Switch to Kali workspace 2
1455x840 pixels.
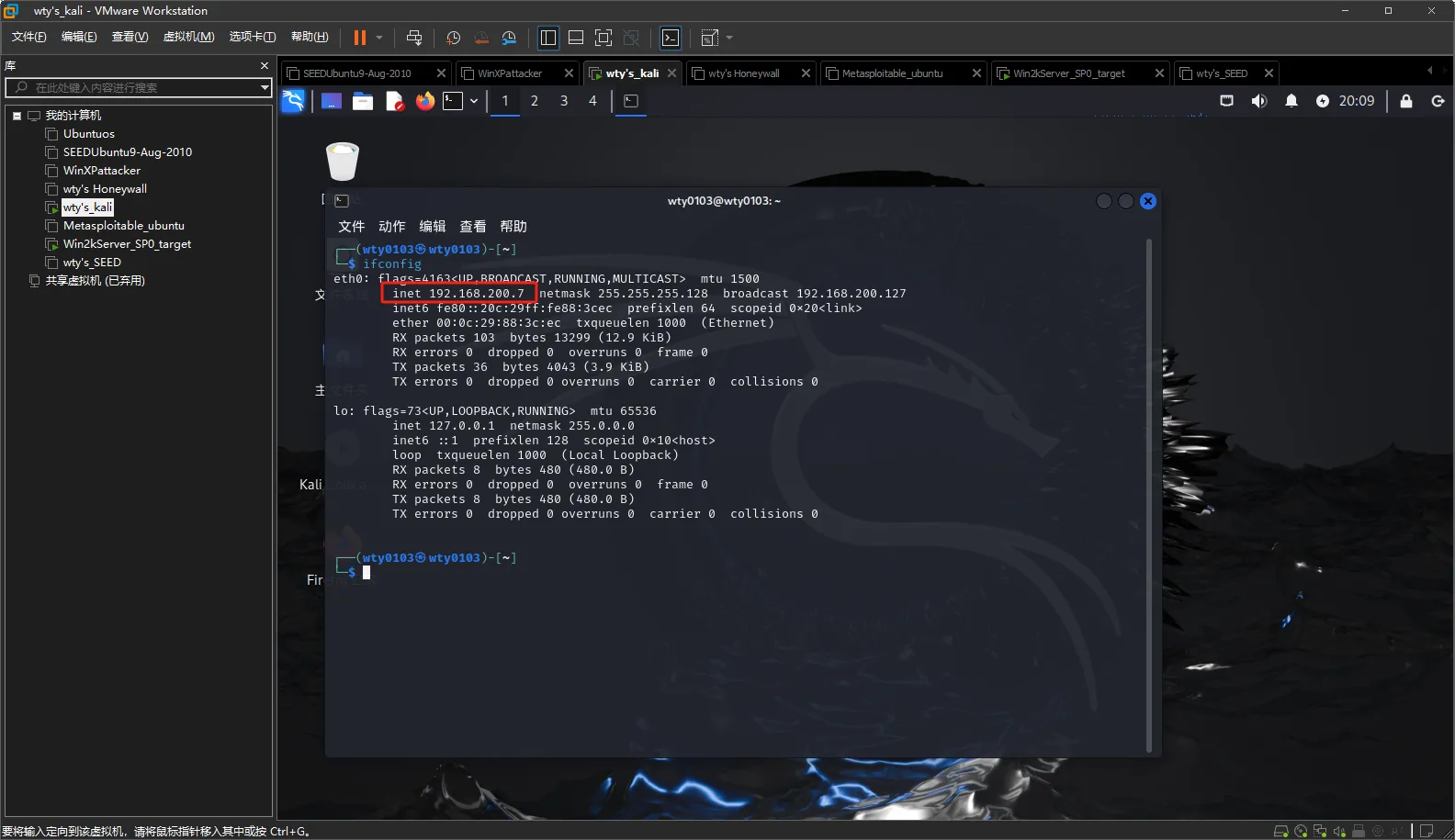coord(535,101)
